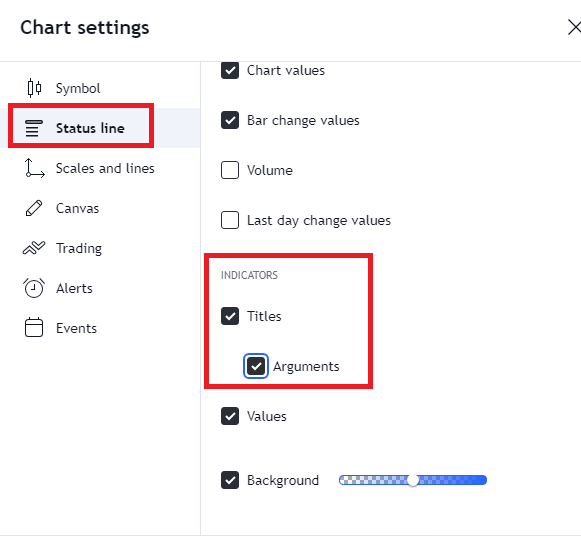The height and width of the screenshot is (548, 581).
Task: Click the Scales and lines axis icon
Action: coord(34,168)
